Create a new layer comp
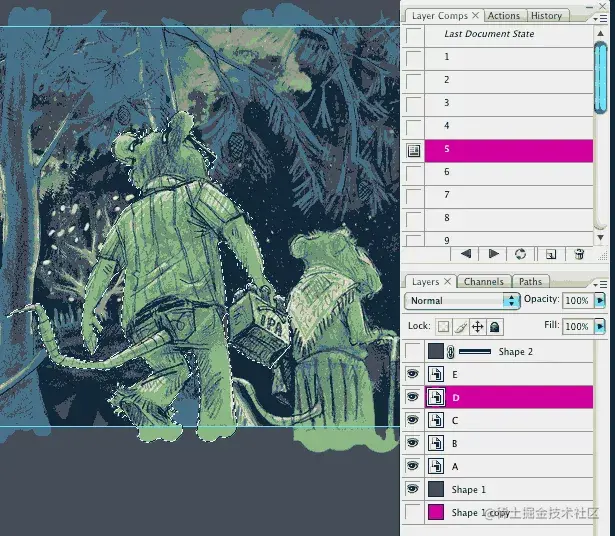615x536 pixels. (x=551, y=254)
